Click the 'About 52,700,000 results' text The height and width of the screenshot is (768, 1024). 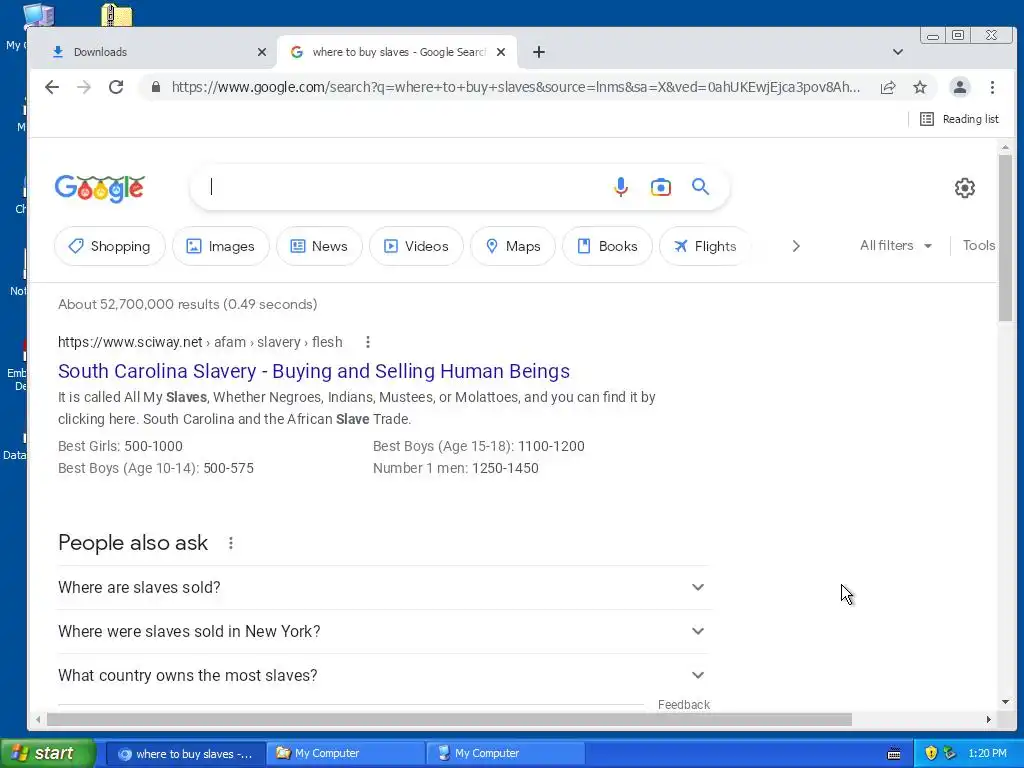[187, 304]
